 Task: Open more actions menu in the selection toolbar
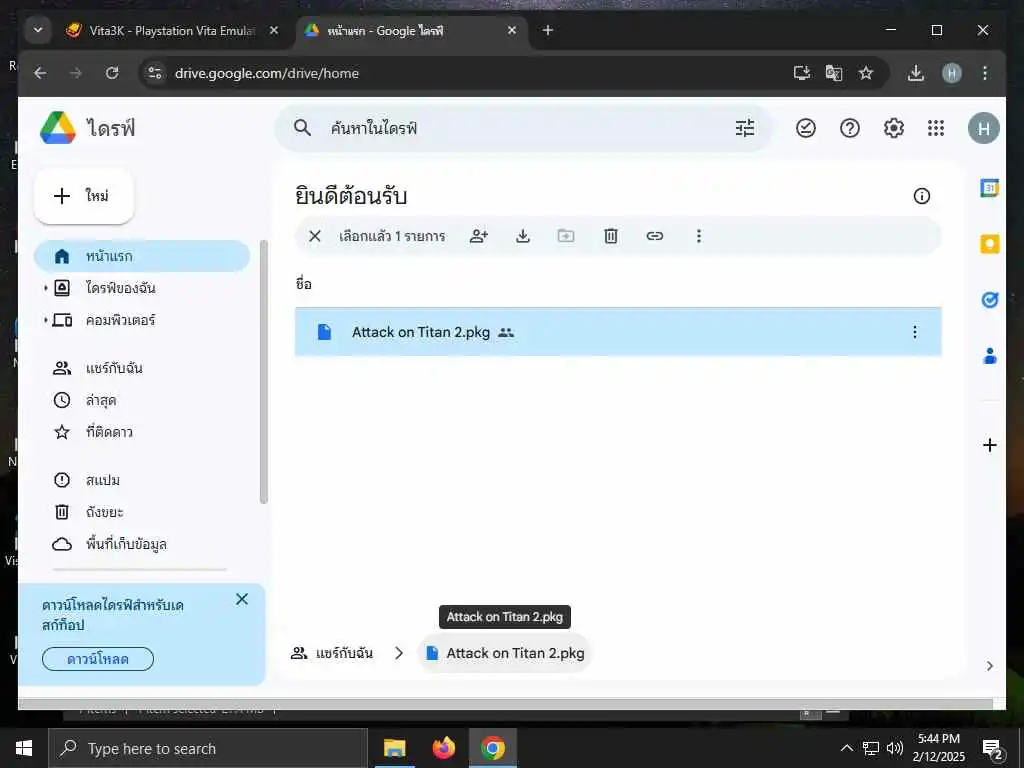point(699,236)
